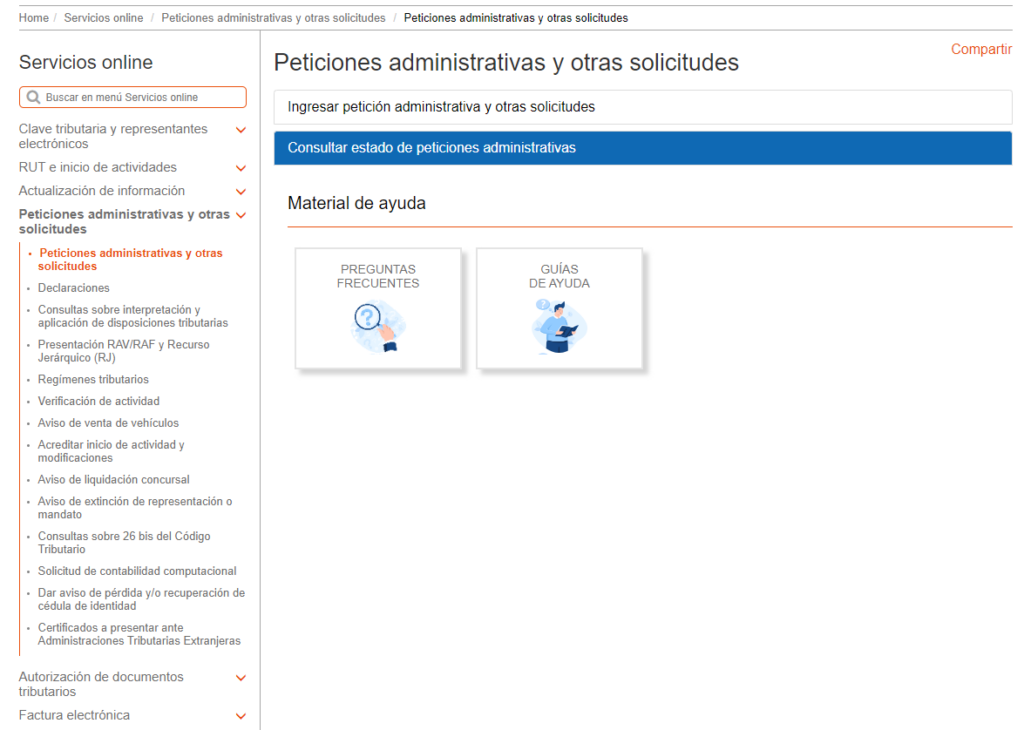
Task: Click Compartir link
Action: [x=981, y=49]
